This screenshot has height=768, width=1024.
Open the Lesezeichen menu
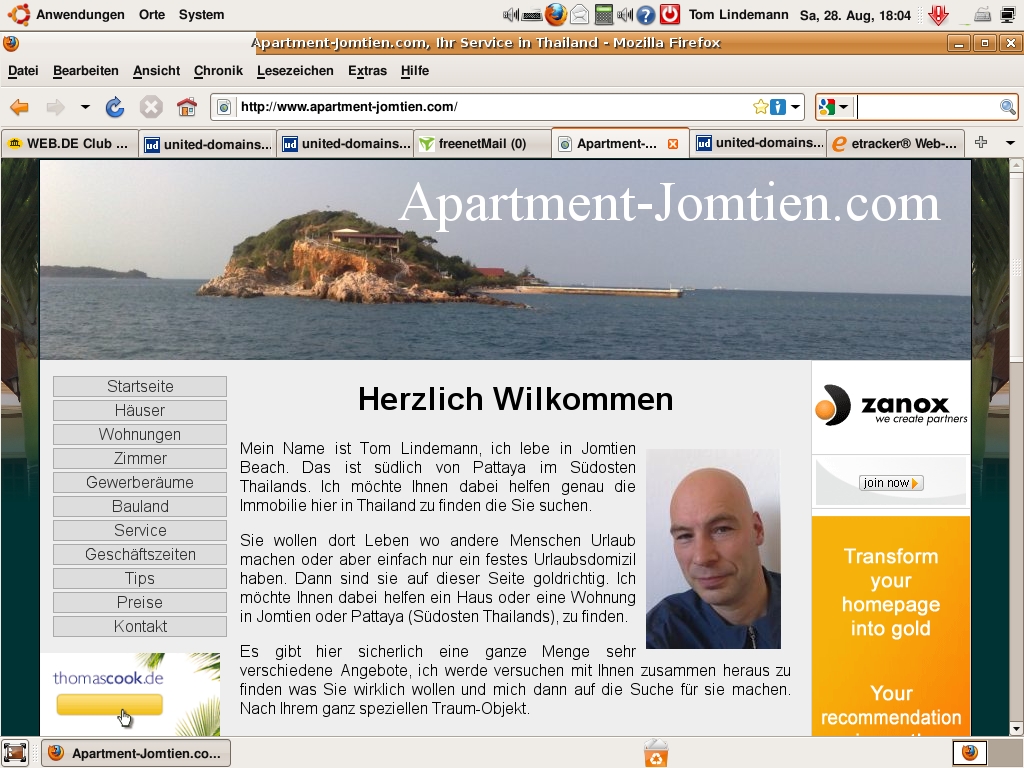[295, 71]
